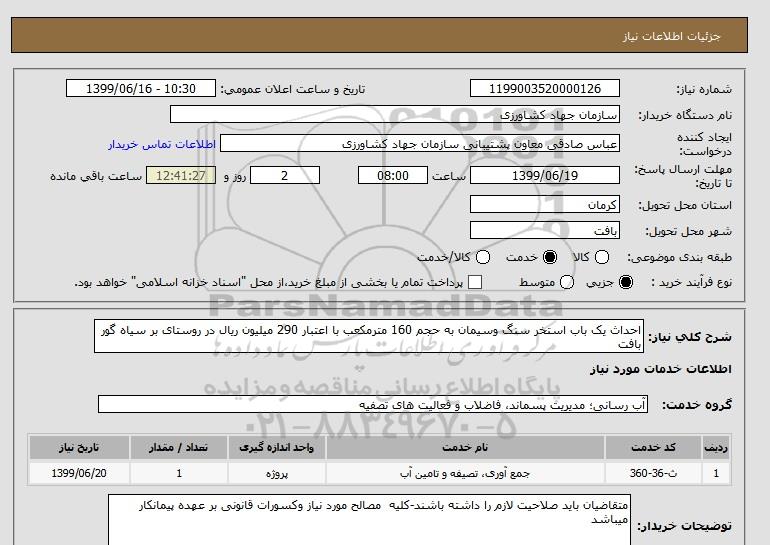Screen dimensions: 770x545
Task: Click the unit cell پروژه
Action: [x=276, y=473]
